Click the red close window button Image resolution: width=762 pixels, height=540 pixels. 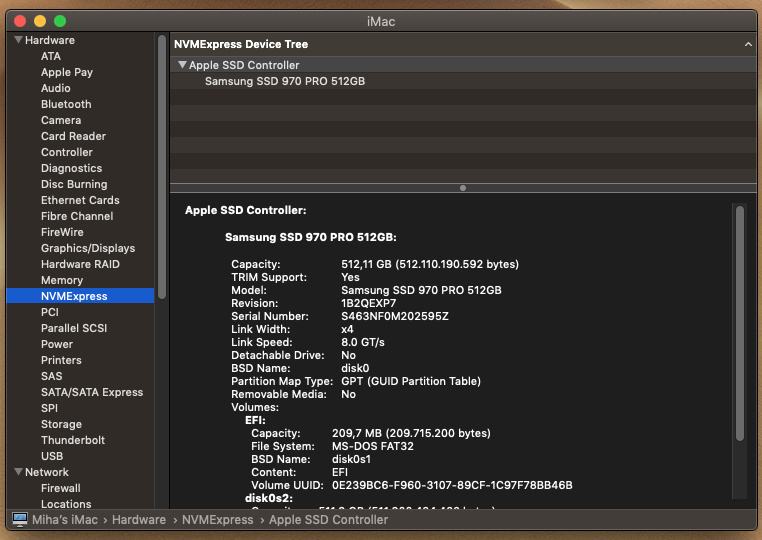coord(20,21)
